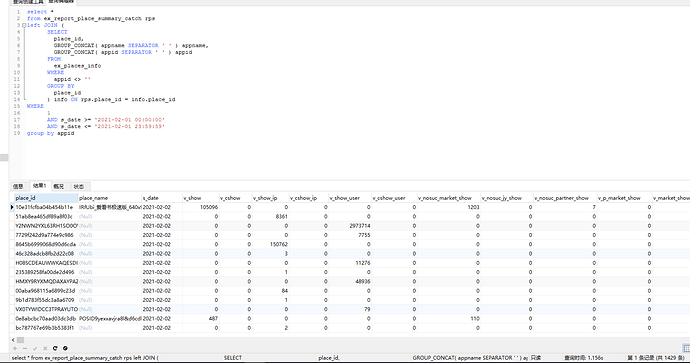This screenshot has height=363, width=690.
Task: Switch to grid view icon at bottom right
Action: click(686, 348)
